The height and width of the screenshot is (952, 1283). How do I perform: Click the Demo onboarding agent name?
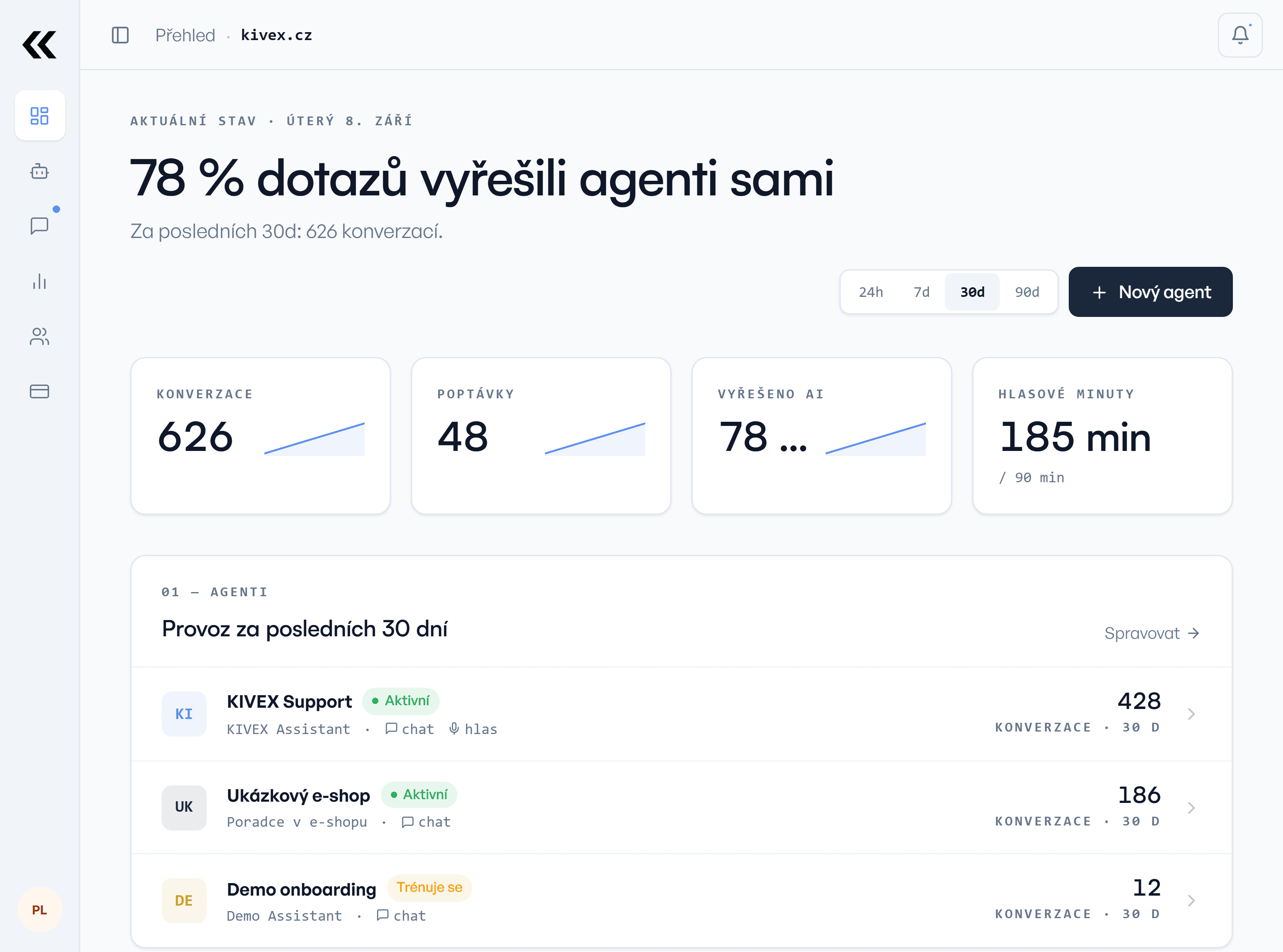tap(302, 889)
